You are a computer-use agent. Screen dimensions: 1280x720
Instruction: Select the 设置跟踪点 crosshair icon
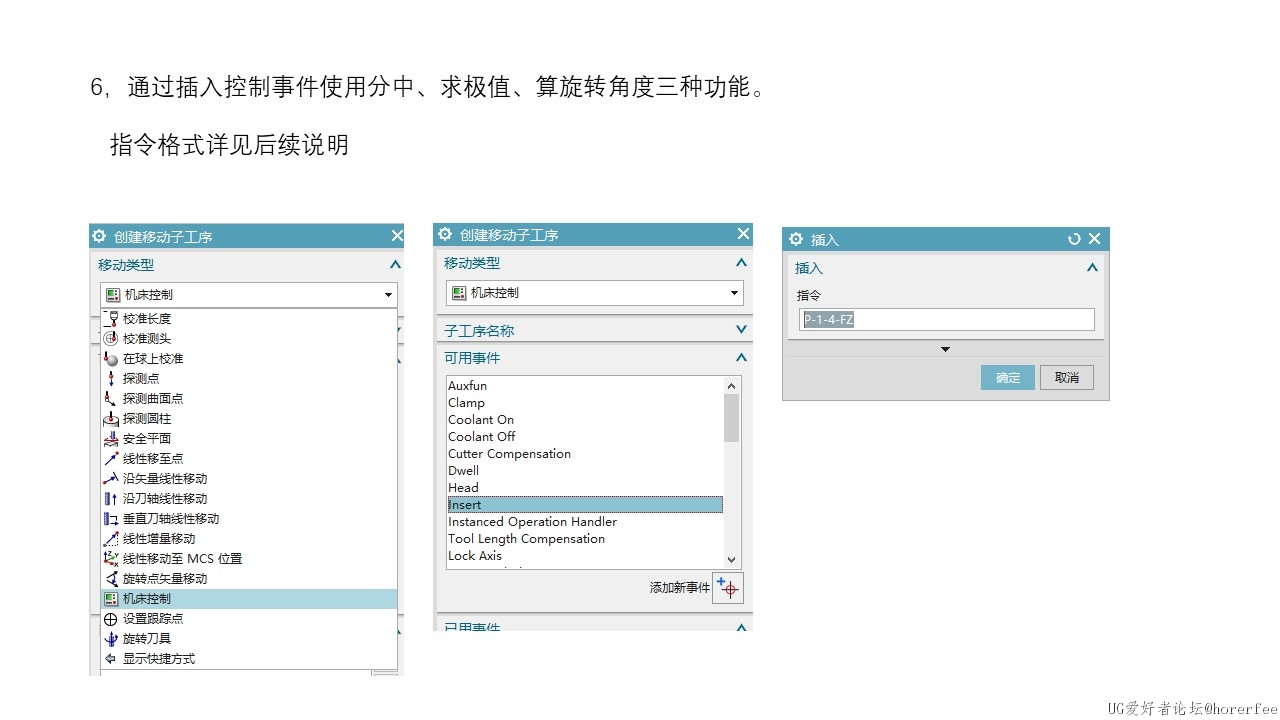point(111,618)
